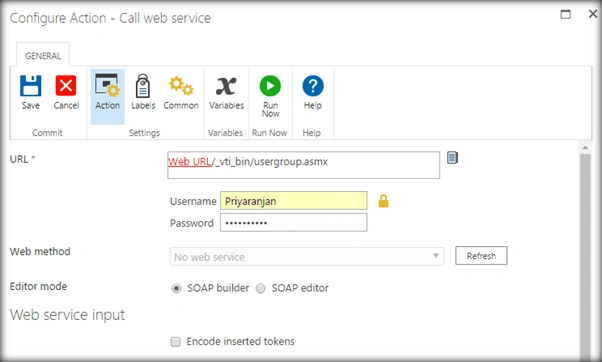The height and width of the screenshot is (362, 602).
Task: Switch to the GENERAL tab
Action: pos(43,56)
